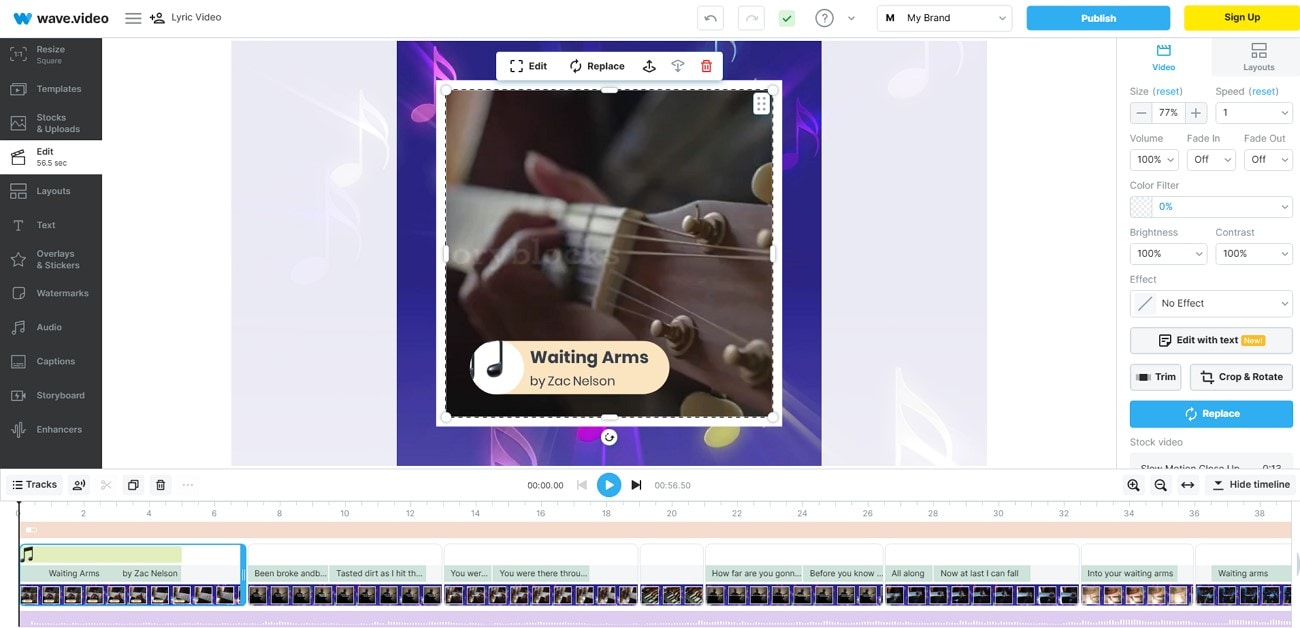The width and height of the screenshot is (1300, 628).
Task: Click the blue Replace button in right panel
Action: pyautogui.click(x=1211, y=414)
